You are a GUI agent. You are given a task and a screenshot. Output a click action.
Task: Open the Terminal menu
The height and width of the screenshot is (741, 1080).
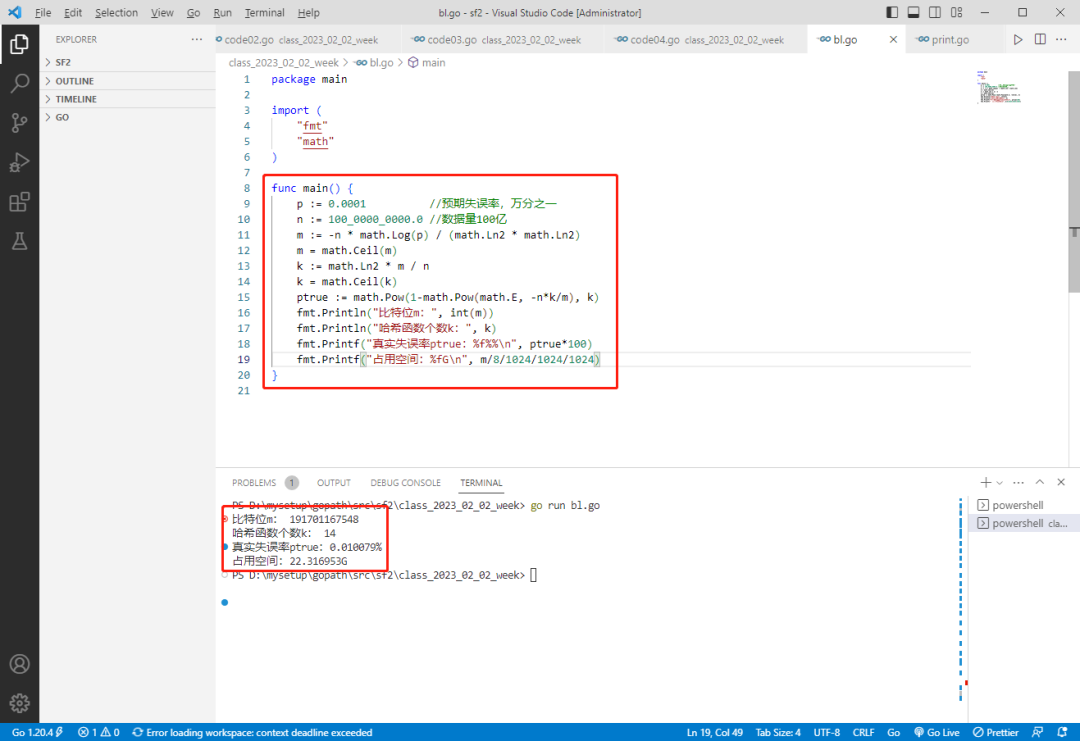[x=264, y=12]
